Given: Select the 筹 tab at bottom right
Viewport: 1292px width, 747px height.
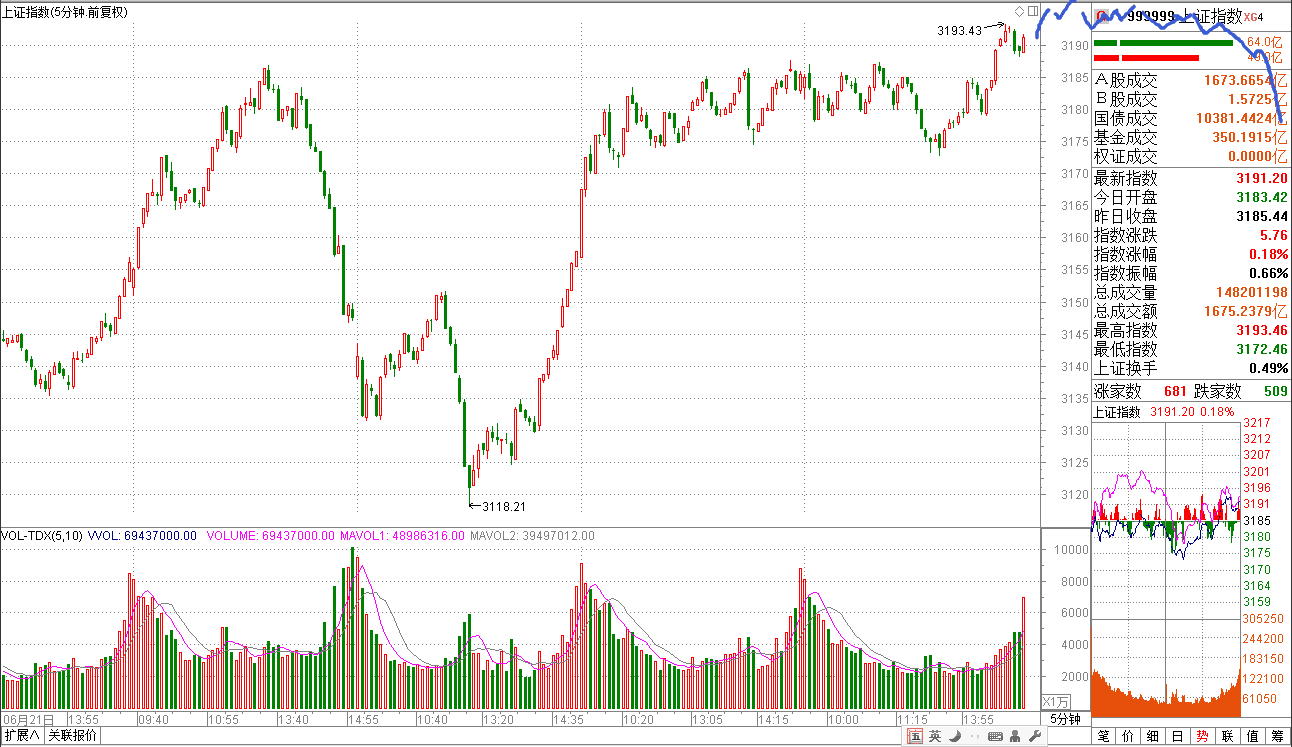Looking at the screenshot, I should (1277, 737).
